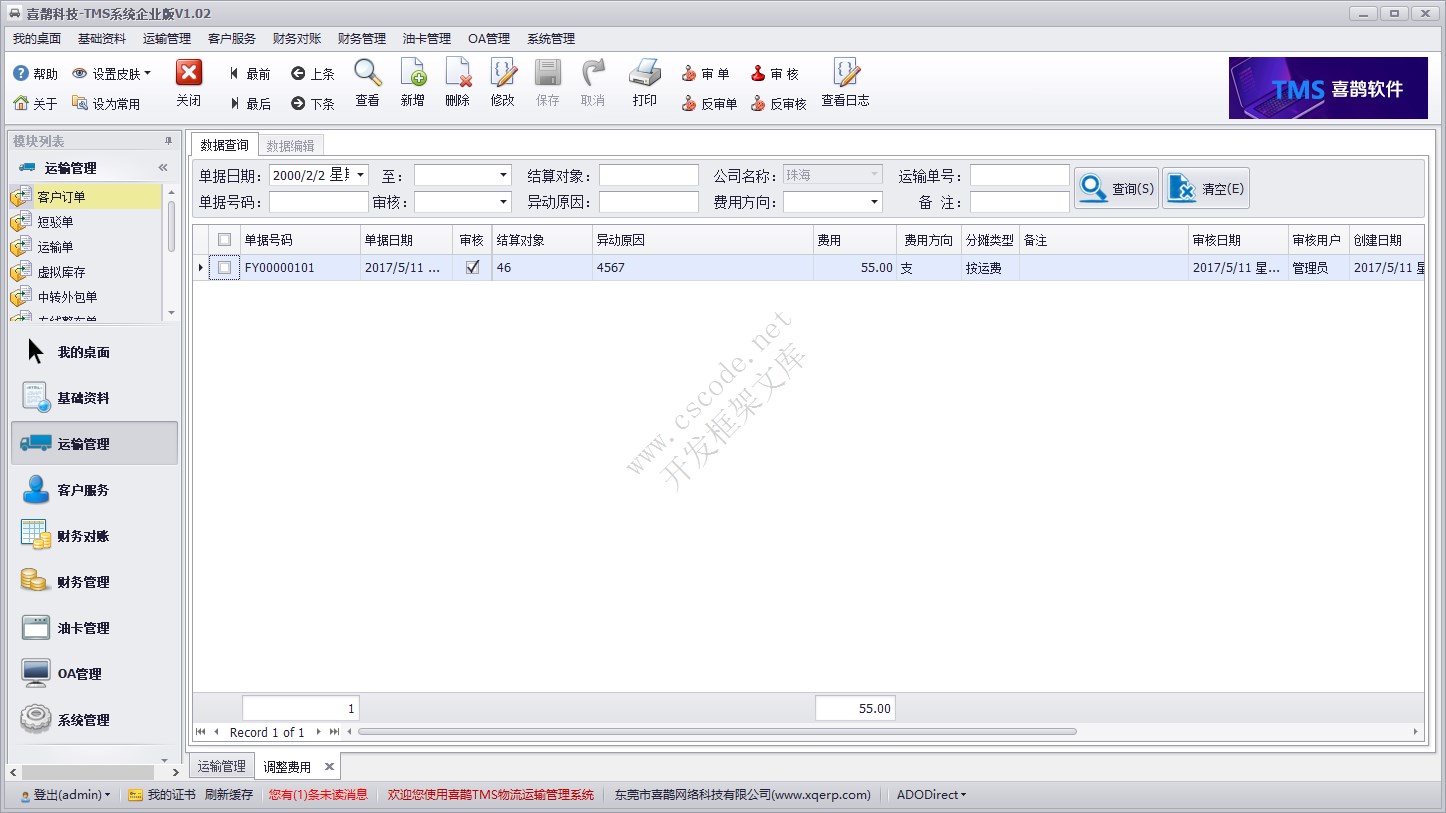Open 我的桌面 in sidebar

click(x=92, y=352)
